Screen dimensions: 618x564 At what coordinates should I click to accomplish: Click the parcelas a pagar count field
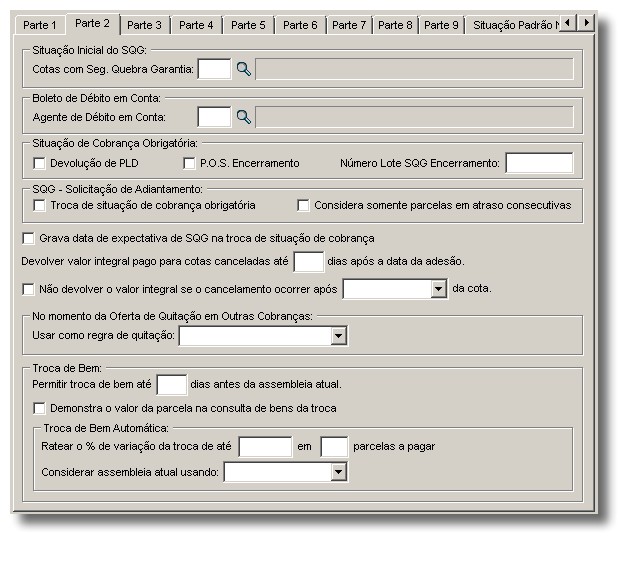coord(334,447)
